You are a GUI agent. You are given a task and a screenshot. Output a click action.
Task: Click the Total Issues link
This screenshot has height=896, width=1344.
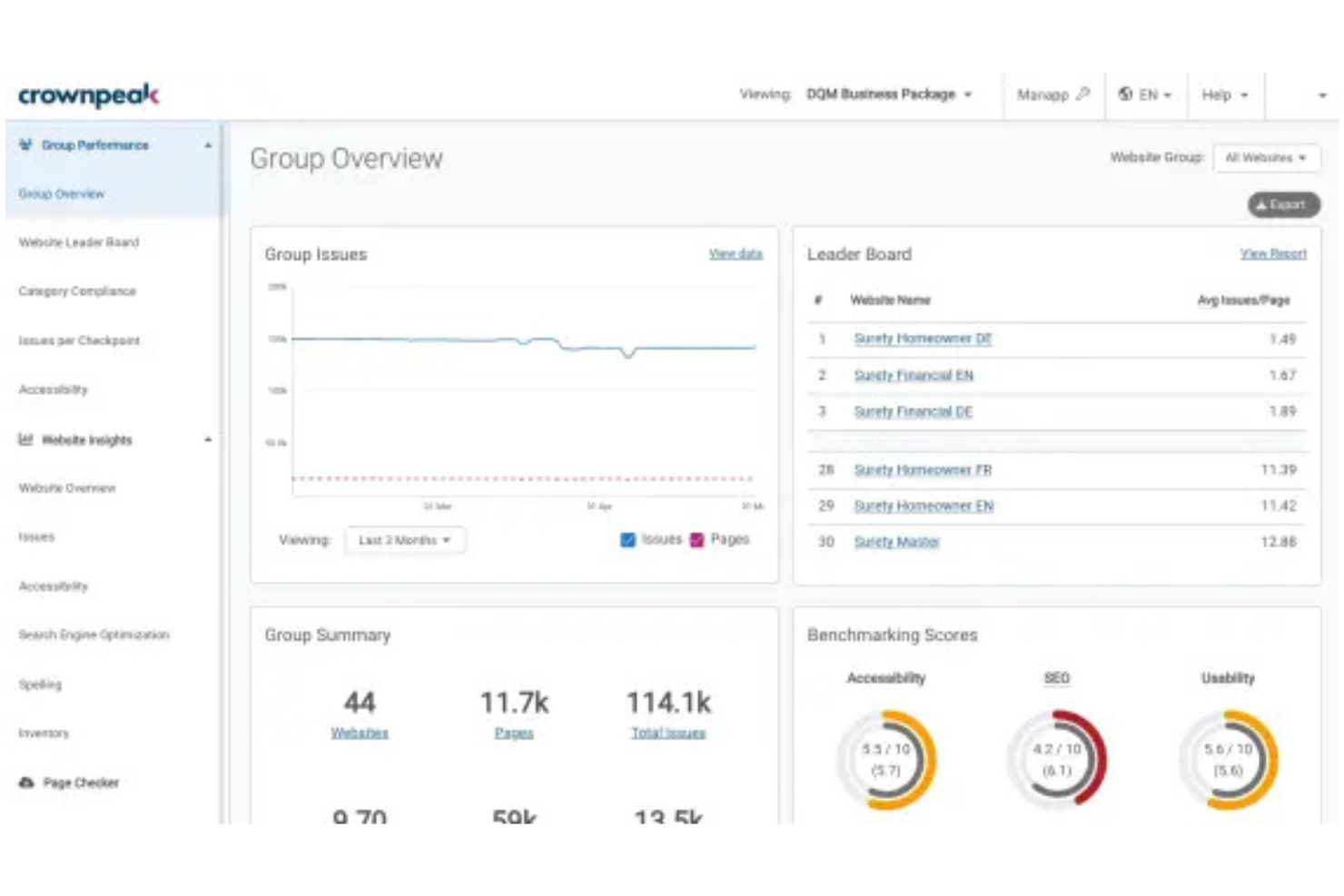[668, 733]
